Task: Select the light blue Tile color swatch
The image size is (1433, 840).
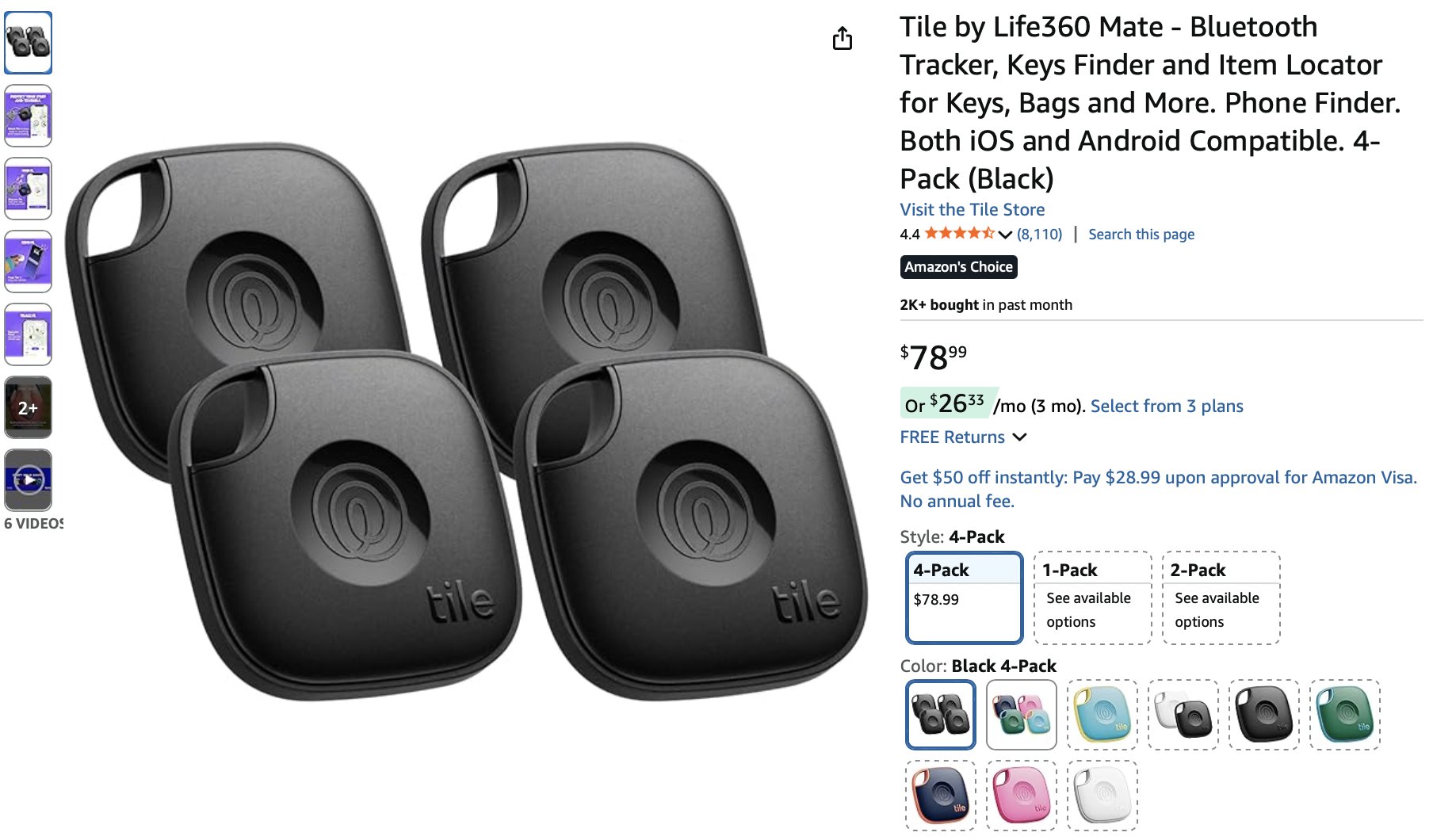Action: coord(1102,715)
